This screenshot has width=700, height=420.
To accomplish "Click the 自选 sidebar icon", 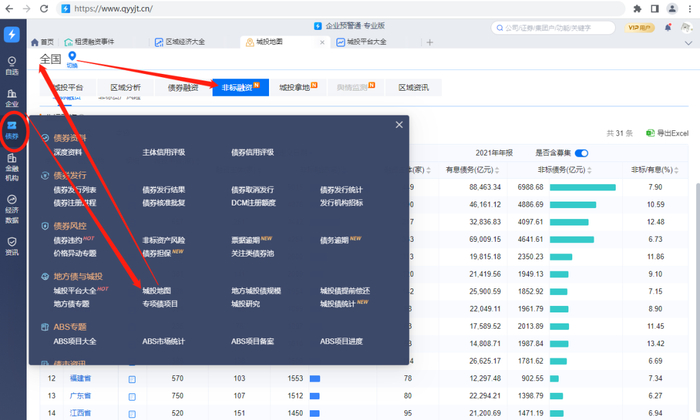I will point(11,65).
